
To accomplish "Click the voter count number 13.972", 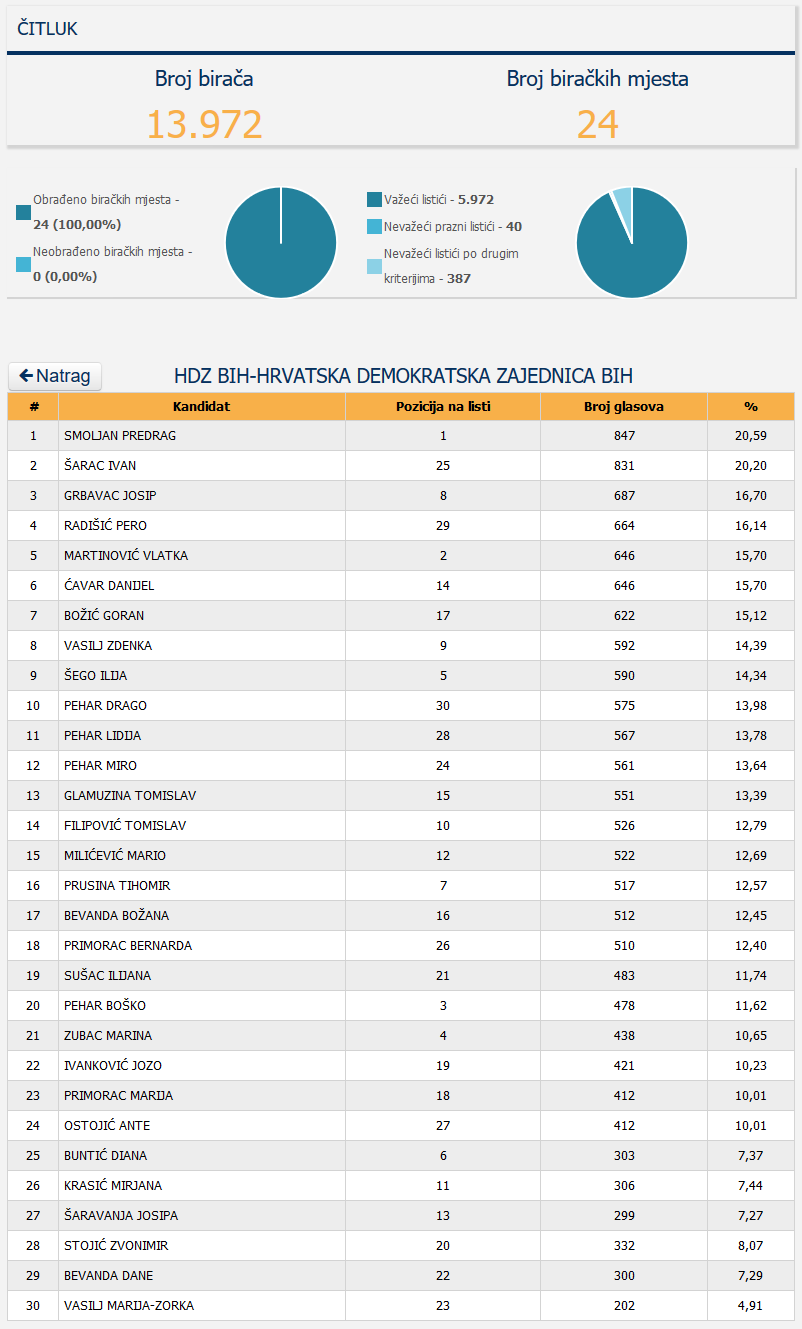I will click(x=204, y=124).
